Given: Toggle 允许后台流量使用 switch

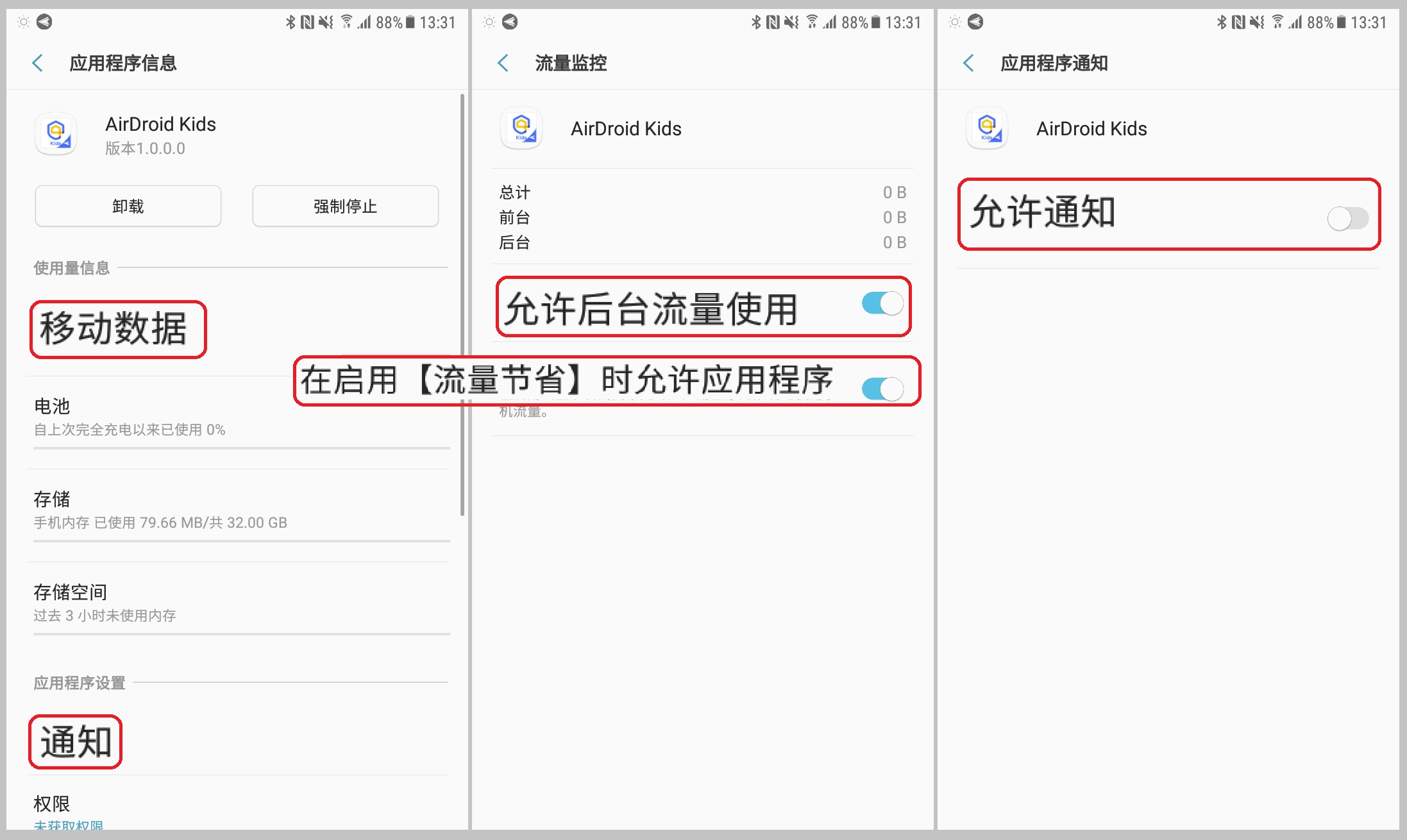Looking at the screenshot, I should (x=882, y=303).
